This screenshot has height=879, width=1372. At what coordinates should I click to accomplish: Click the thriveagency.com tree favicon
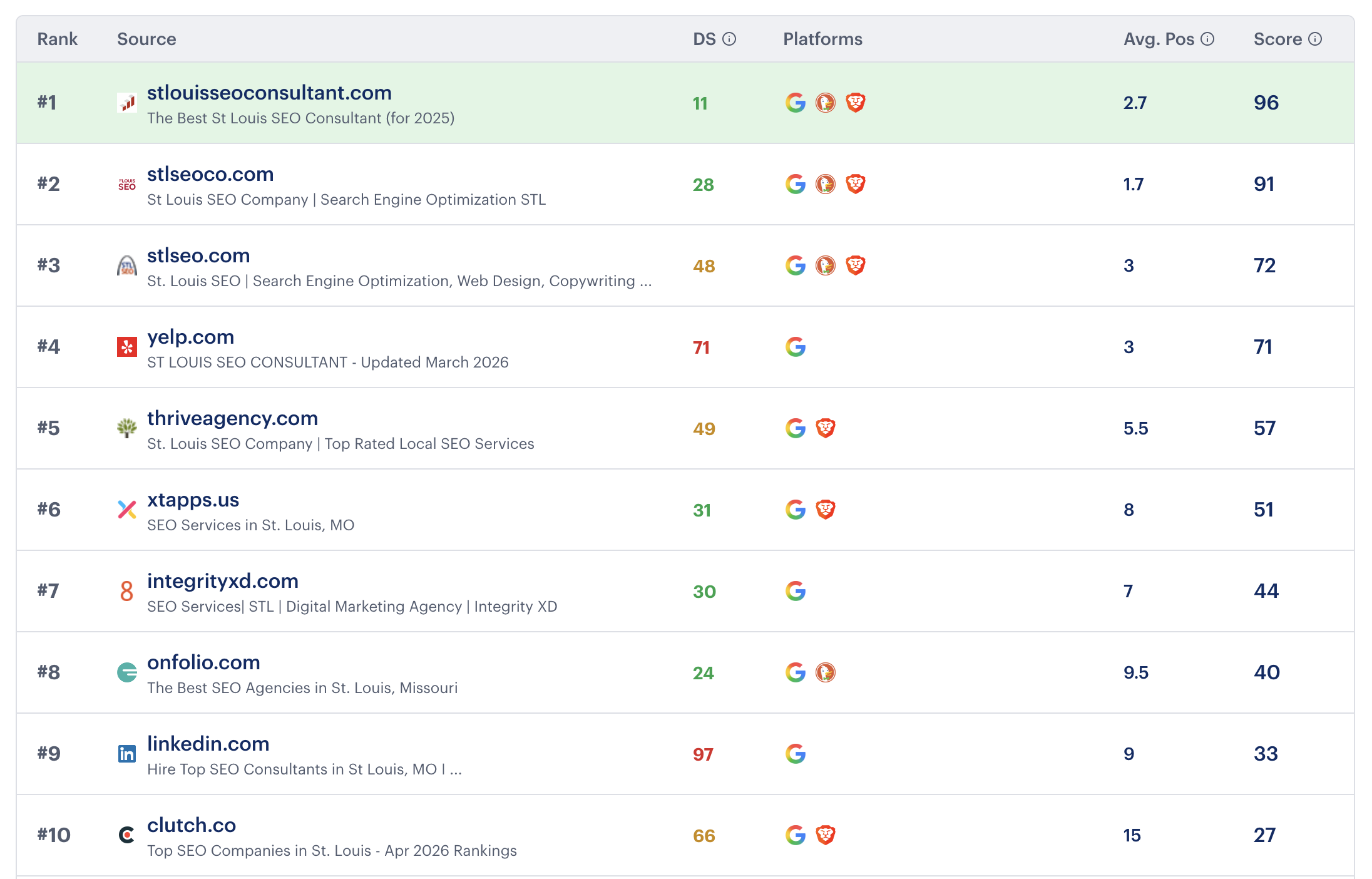[127, 428]
